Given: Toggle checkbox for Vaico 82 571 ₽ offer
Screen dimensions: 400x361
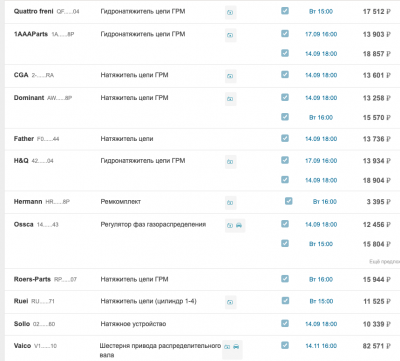Looking at the screenshot, I should [x=285, y=346].
